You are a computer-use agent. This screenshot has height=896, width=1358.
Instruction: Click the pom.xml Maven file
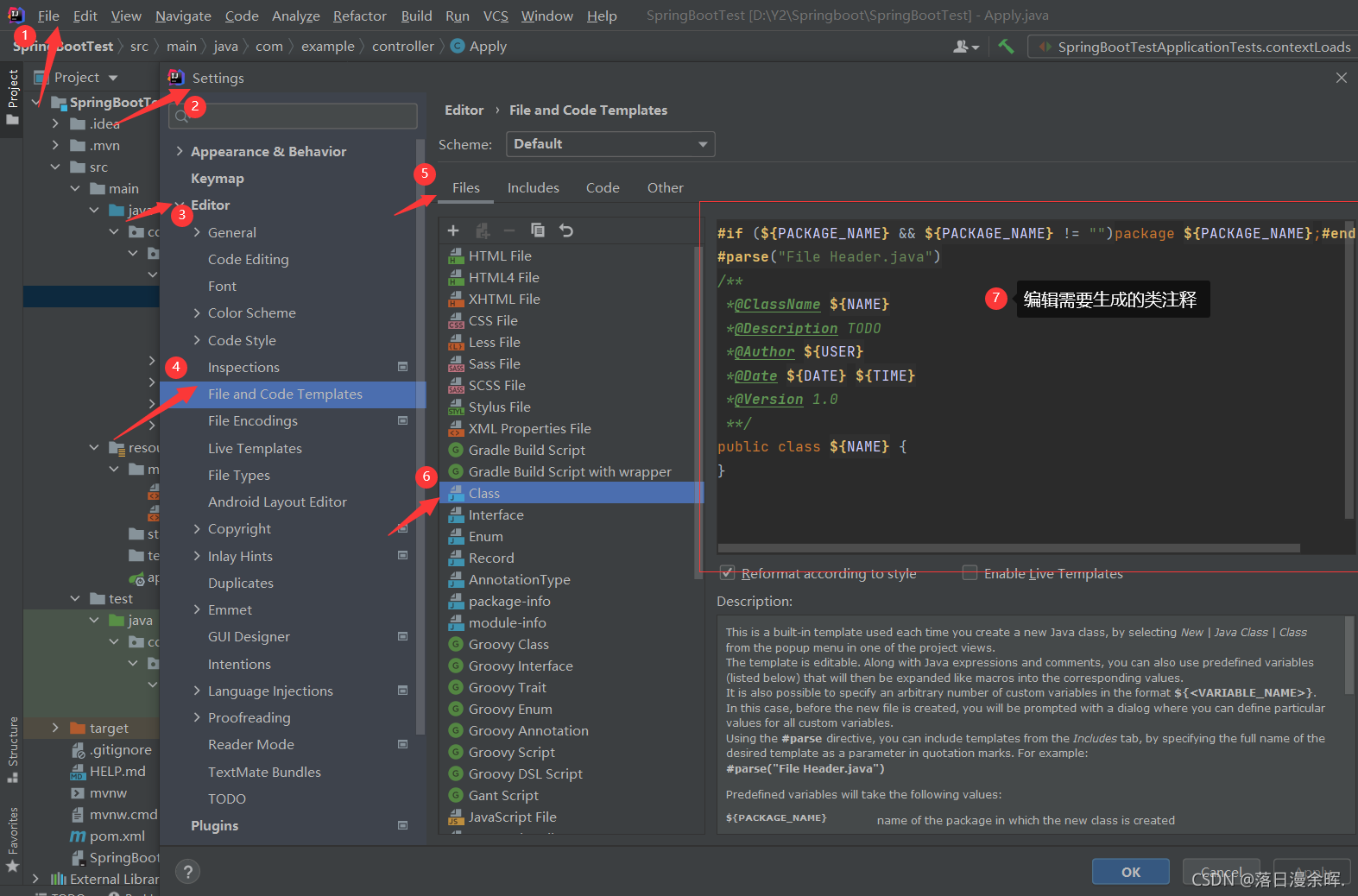(117, 836)
